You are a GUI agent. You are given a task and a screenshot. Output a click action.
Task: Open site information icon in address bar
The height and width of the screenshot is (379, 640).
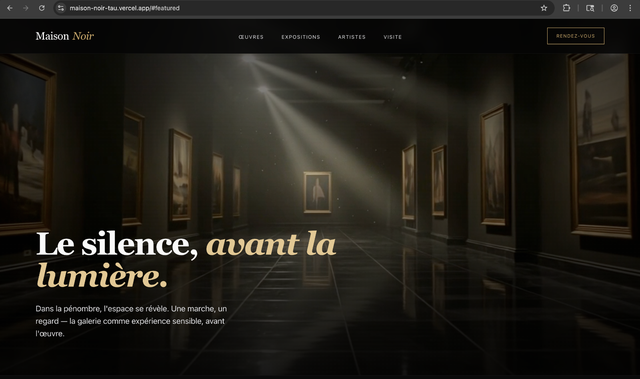click(61, 8)
